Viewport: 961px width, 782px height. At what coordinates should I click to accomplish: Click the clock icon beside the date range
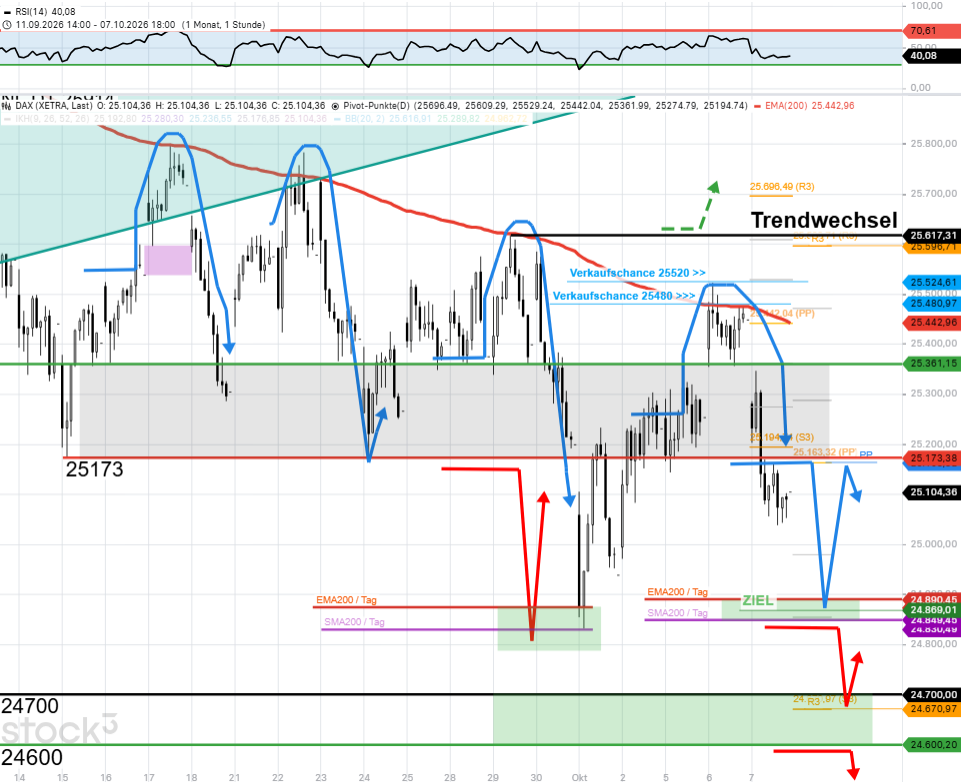tap(7, 25)
